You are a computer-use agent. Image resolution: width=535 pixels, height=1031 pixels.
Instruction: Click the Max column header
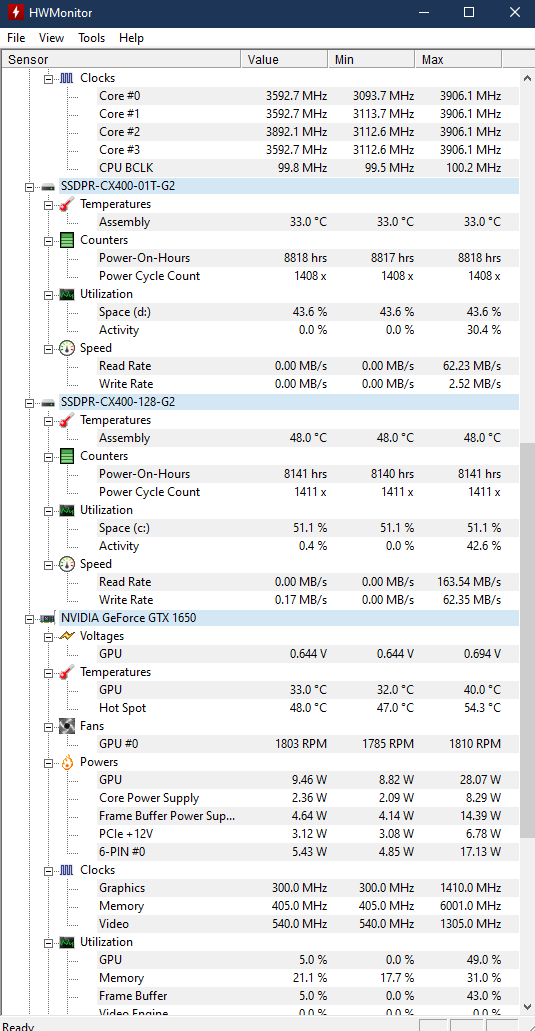458,60
